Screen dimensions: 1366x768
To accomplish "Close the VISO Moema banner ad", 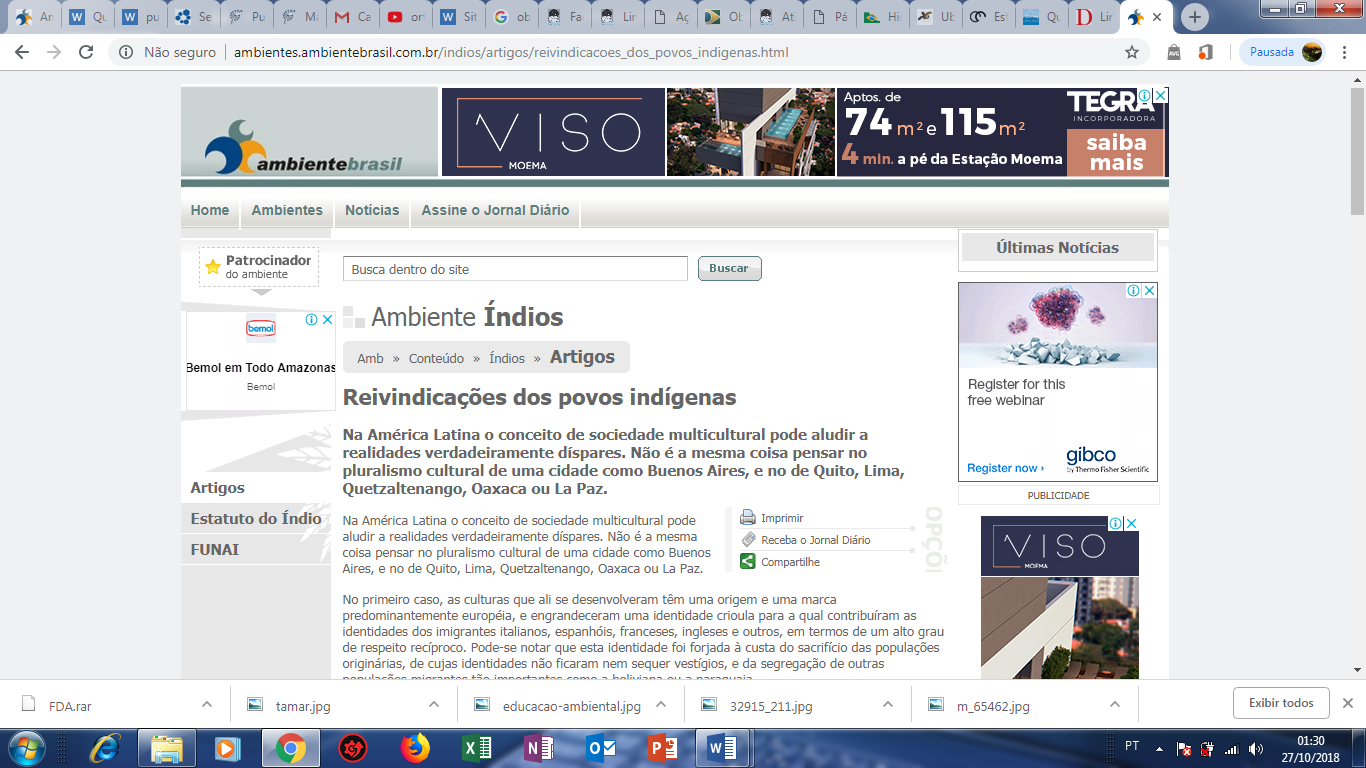I will pos(1160,96).
